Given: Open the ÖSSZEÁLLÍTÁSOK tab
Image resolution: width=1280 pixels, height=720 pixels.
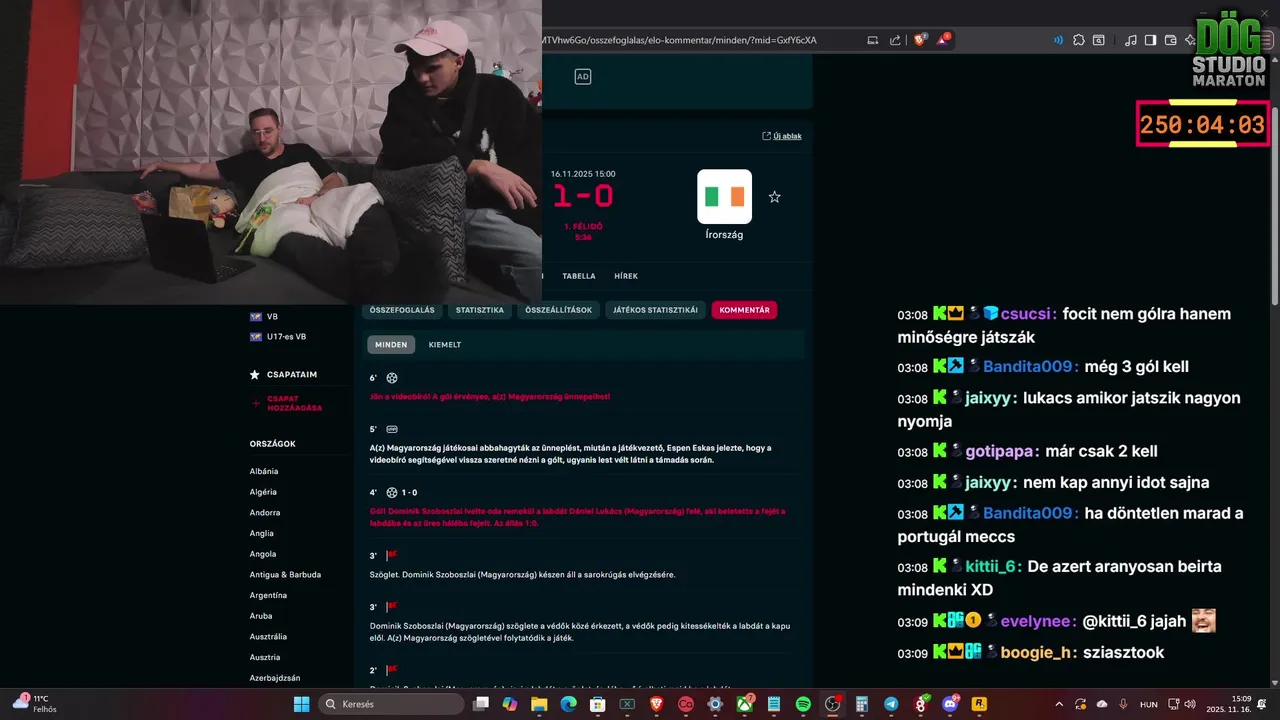Looking at the screenshot, I should (x=559, y=310).
